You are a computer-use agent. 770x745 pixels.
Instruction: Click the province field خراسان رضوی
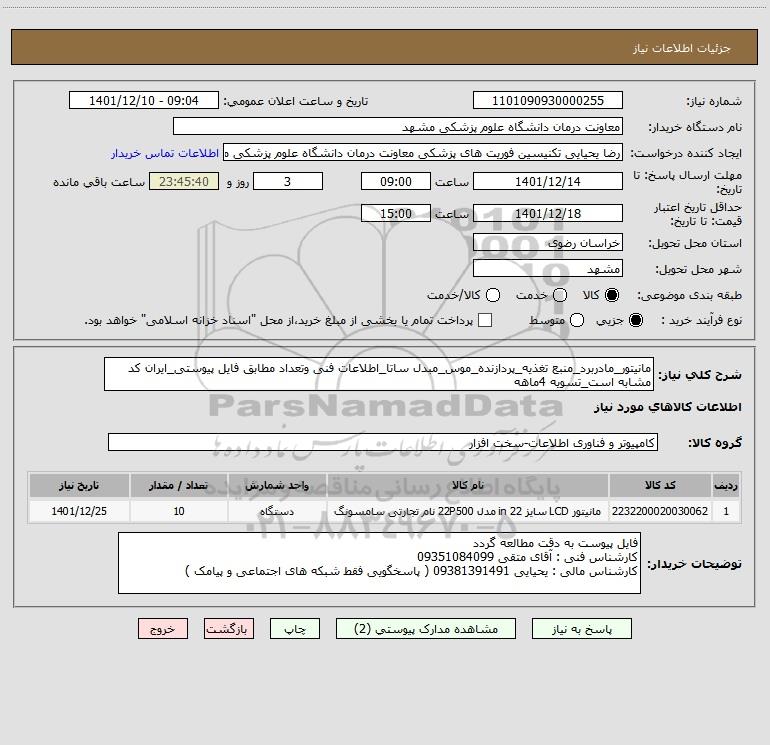[548, 242]
